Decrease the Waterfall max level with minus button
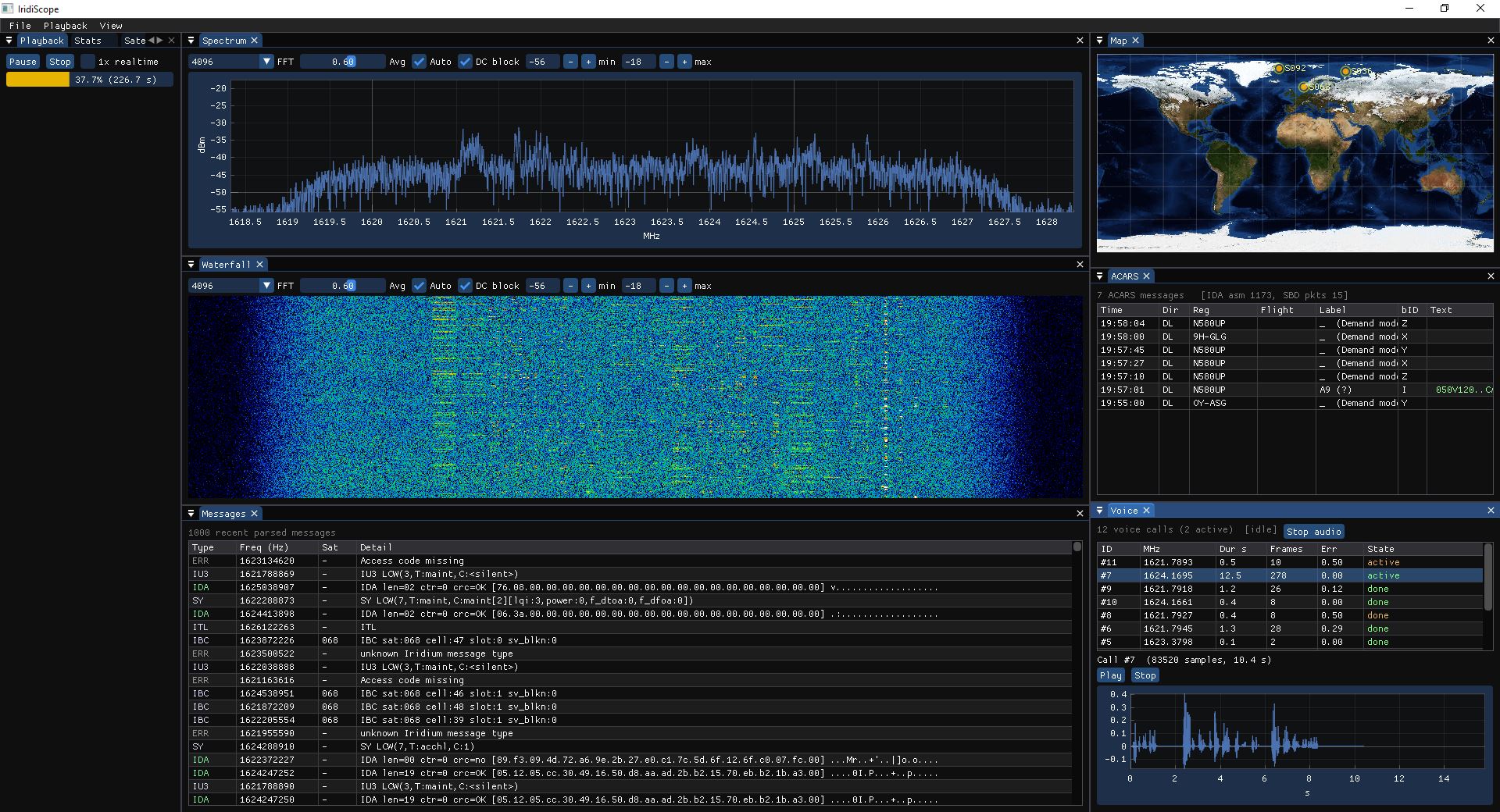The width and height of the screenshot is (1500, 812). 666,286
